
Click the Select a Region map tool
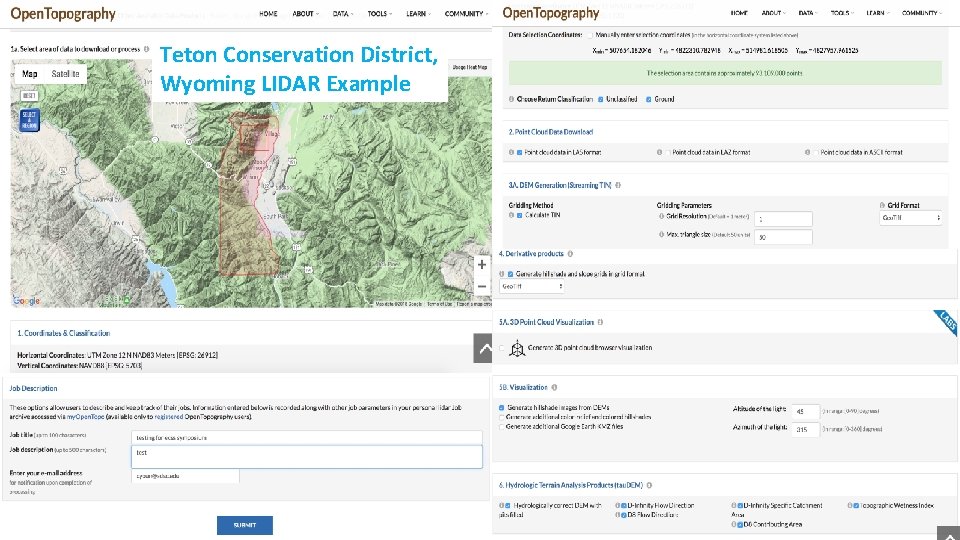pyautogui.click(x=29, y=119)
